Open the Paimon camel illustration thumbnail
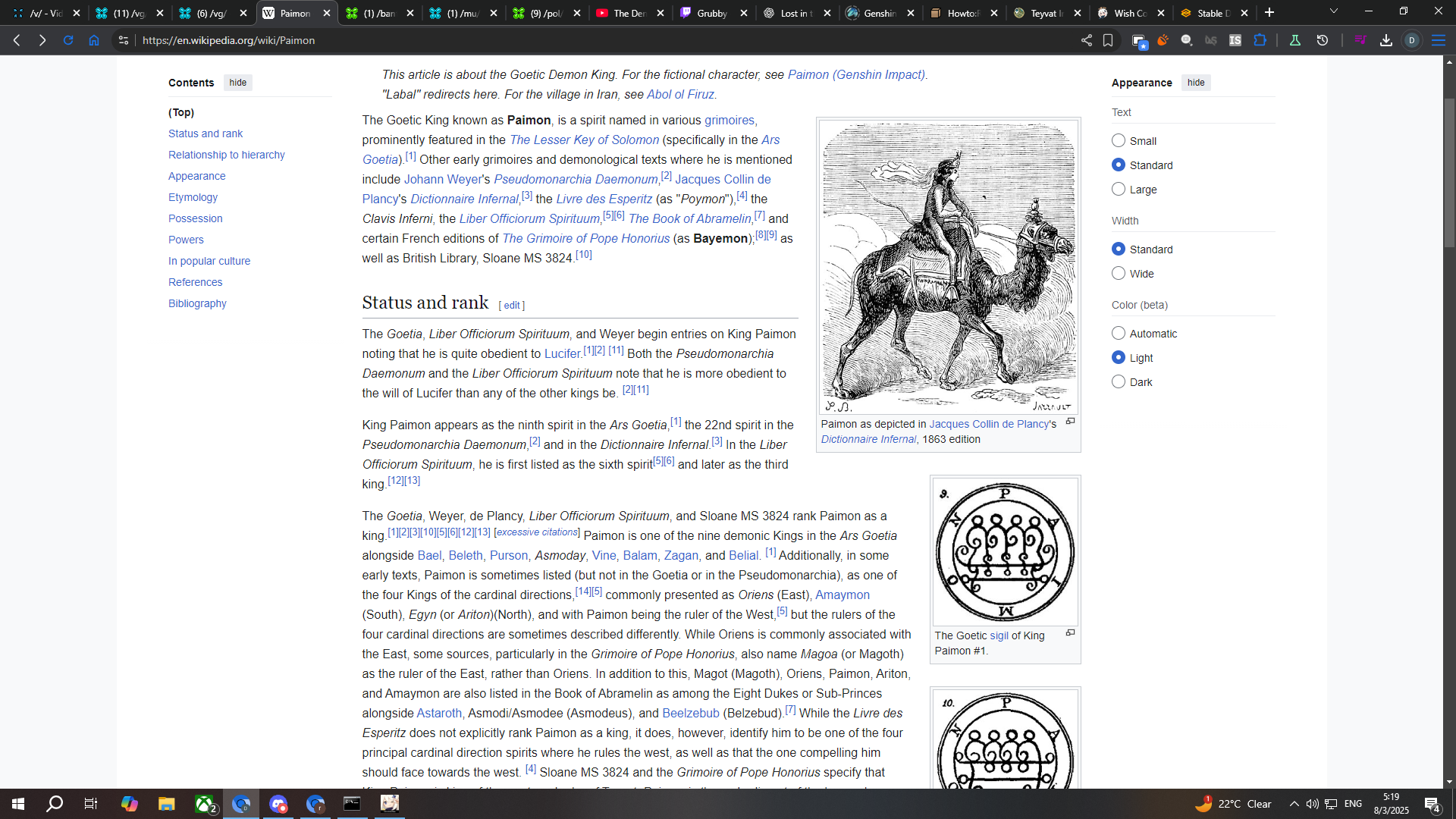The width and height of the screenshot is (1456, 819). coord(948,266)
